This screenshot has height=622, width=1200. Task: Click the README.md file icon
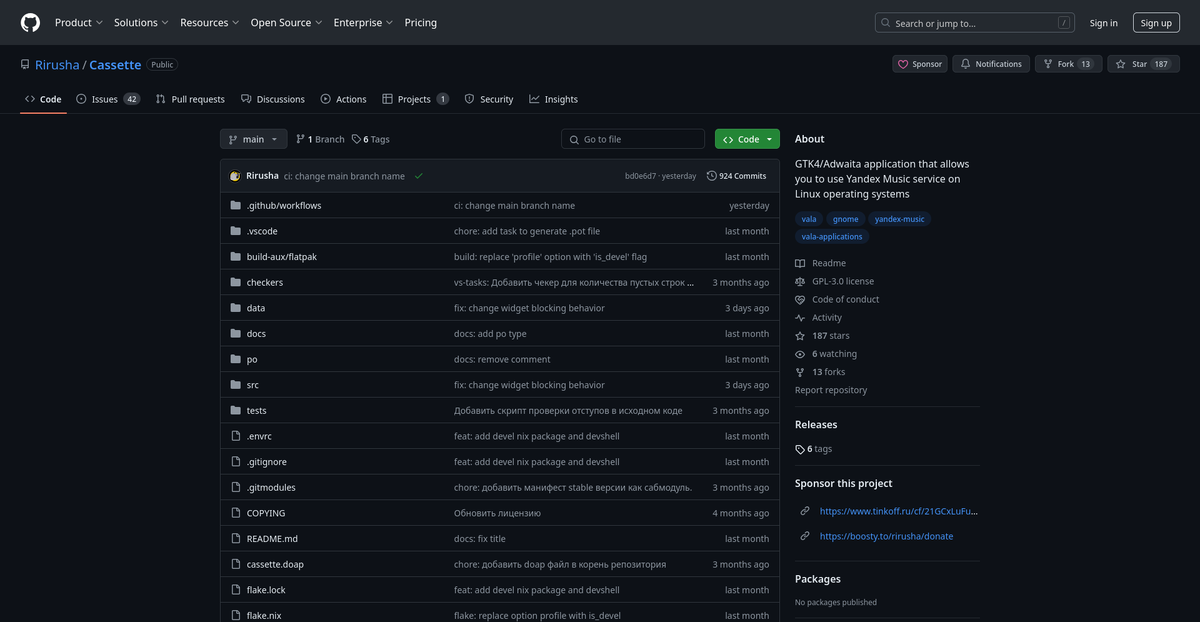pos(236,539)
